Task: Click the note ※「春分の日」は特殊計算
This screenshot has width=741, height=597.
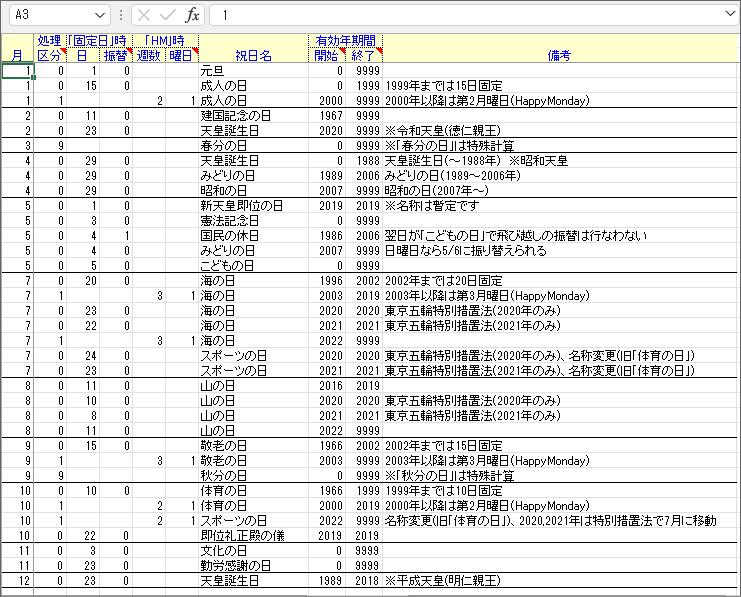Action: click(x=449, y=146)
